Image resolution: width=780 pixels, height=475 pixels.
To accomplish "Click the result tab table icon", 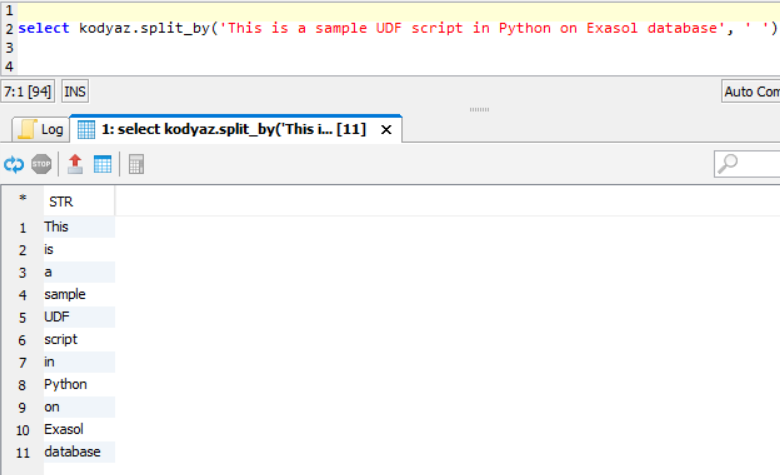I will [x=86, y=129].
